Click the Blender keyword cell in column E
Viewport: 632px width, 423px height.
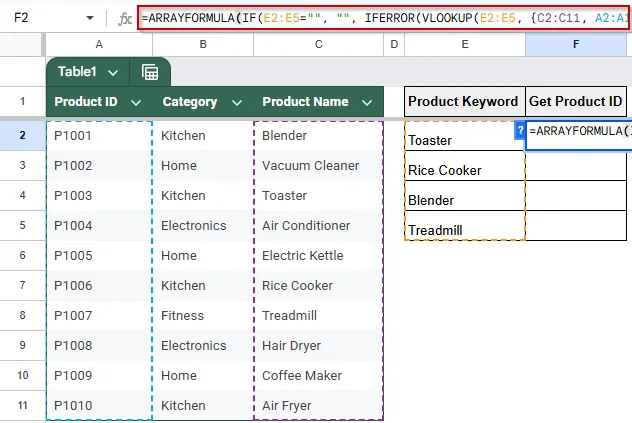tap(465, 196)
